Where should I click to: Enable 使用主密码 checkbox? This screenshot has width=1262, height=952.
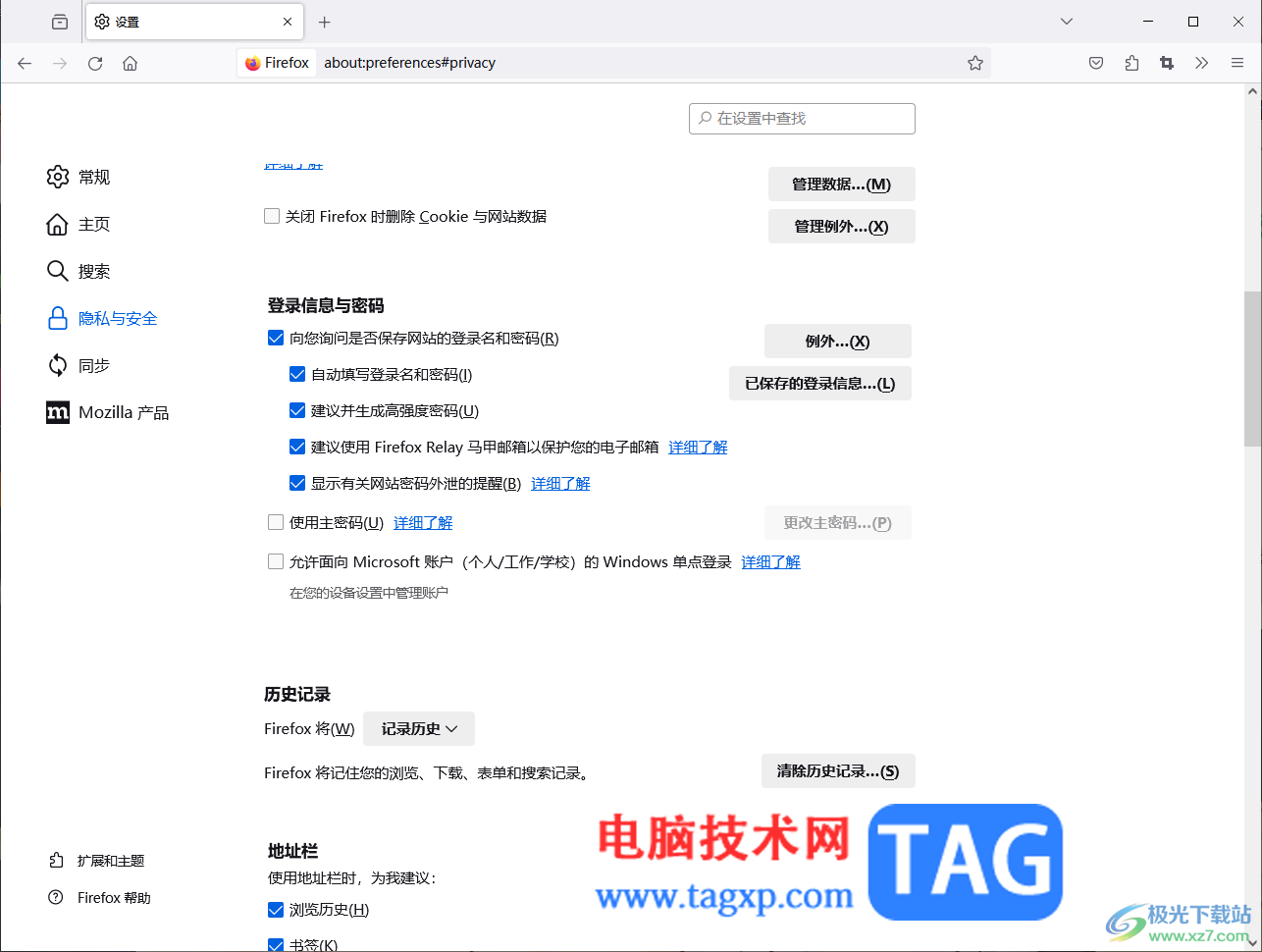[276, 522]
